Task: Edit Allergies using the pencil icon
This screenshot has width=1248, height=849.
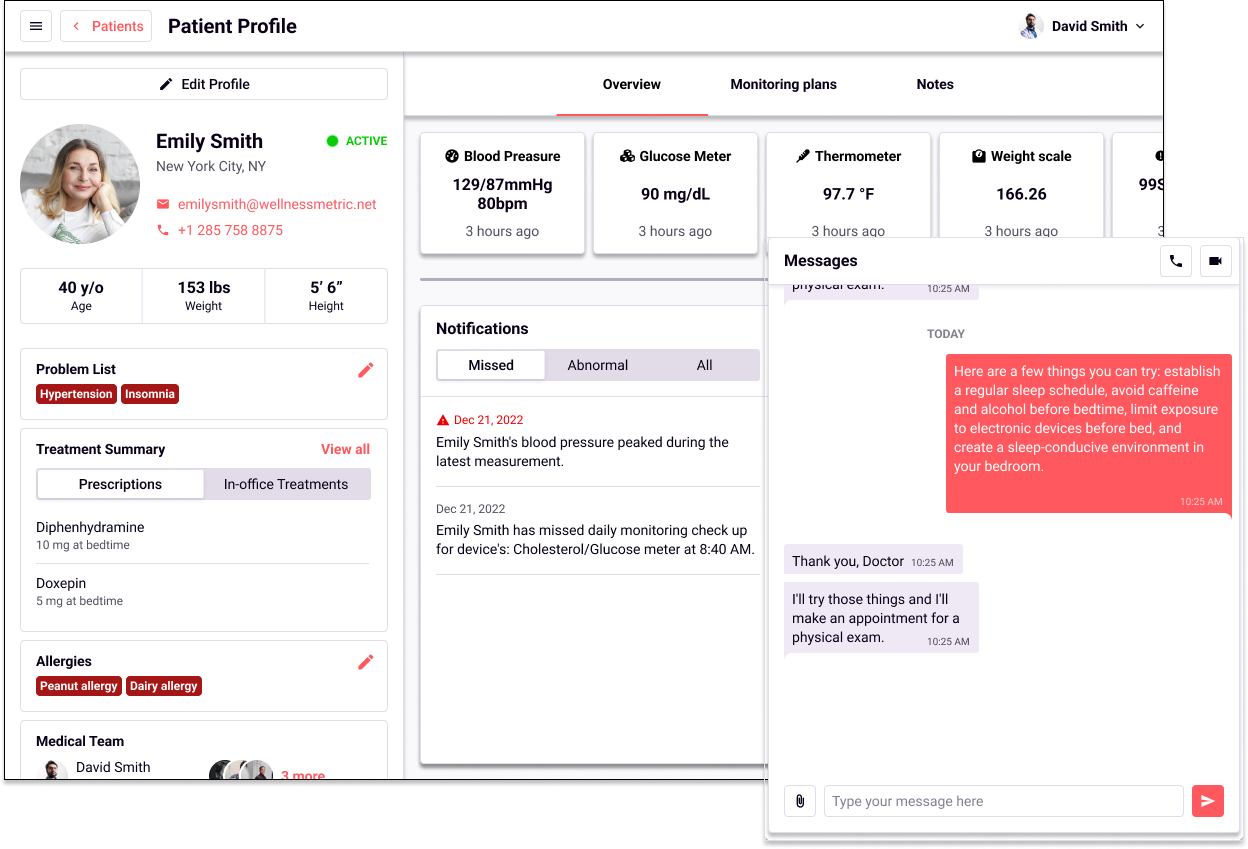Action: coord(366,662)
